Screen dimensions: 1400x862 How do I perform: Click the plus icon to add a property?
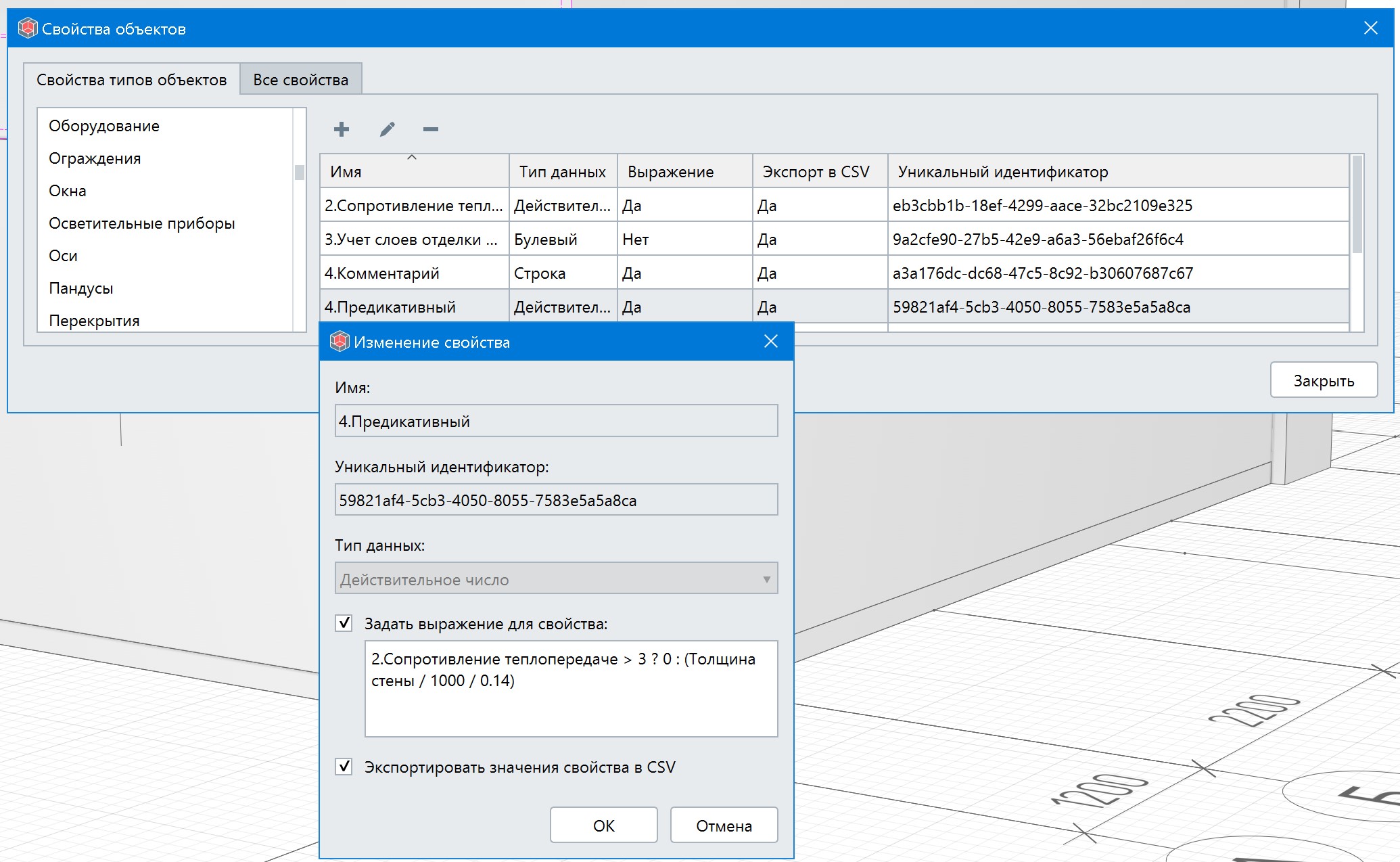click(x=342, y=129)
